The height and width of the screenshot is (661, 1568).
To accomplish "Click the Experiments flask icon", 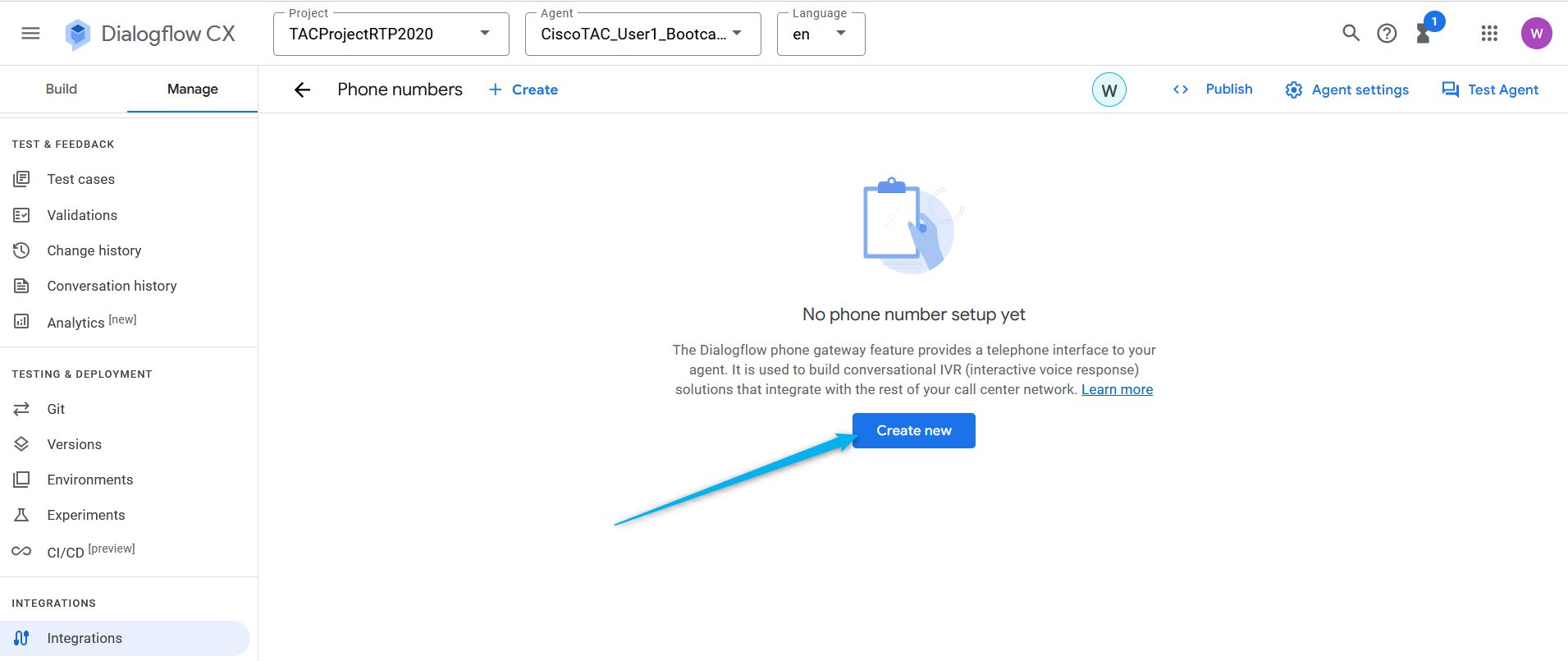I will click(x=22, y=515).
